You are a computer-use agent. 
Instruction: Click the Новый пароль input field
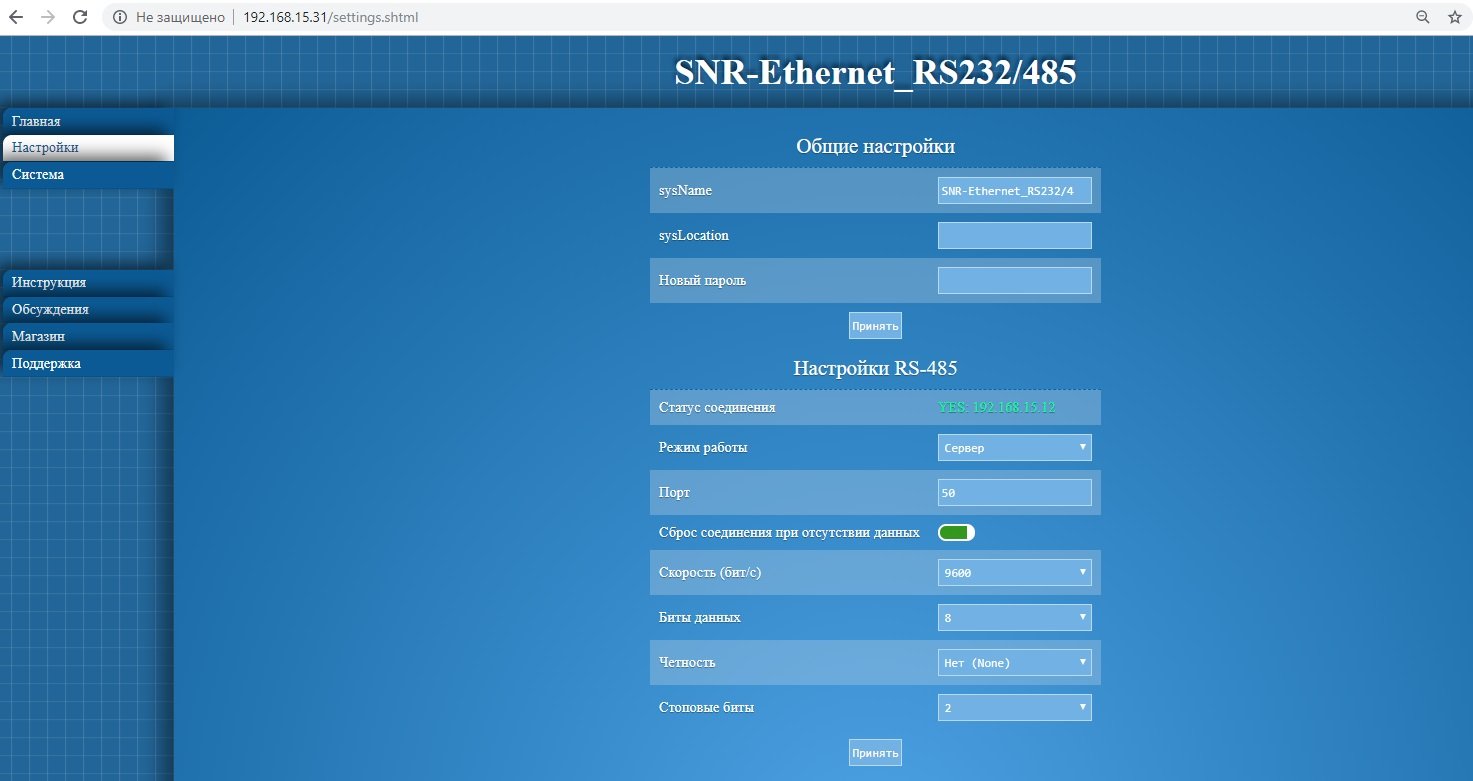tap(1014, 281)
